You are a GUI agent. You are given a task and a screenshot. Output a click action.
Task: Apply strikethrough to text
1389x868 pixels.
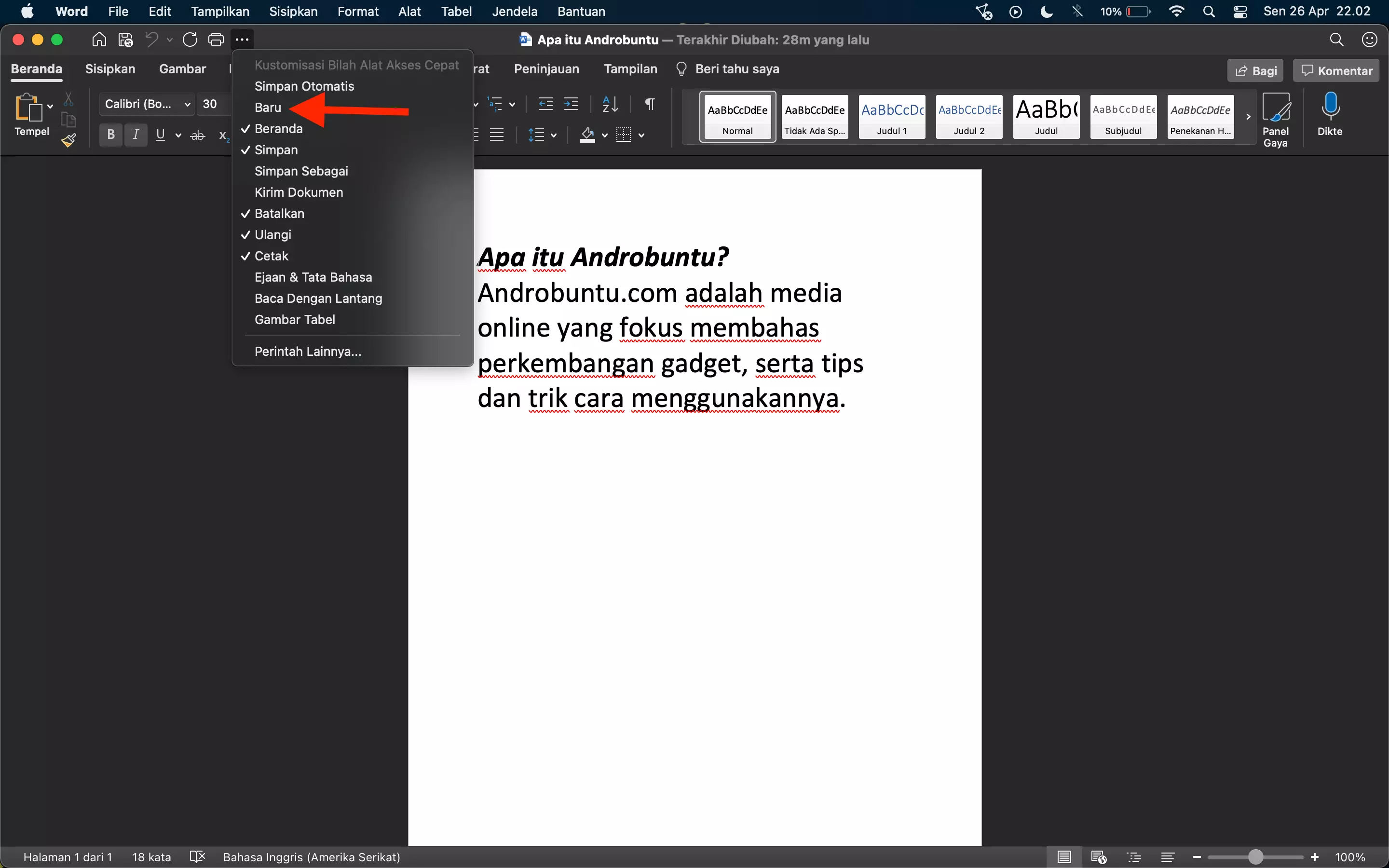[x=197, y=135]
